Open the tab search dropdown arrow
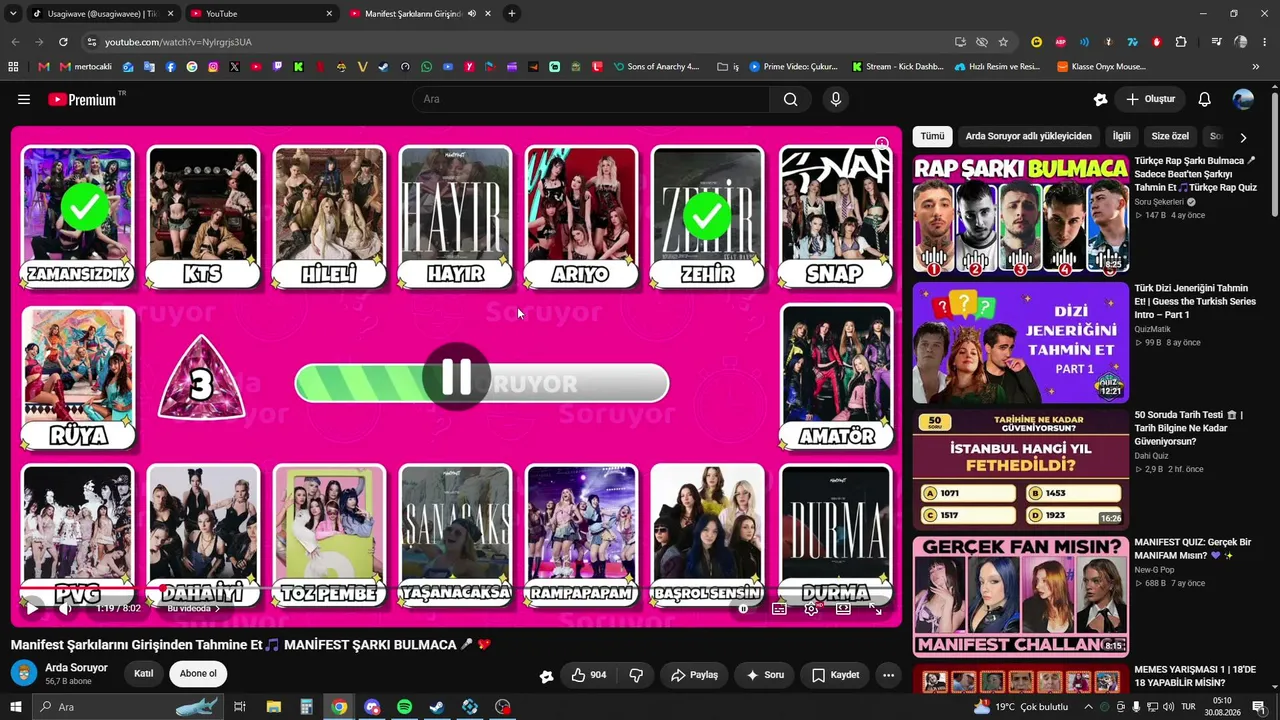Viewport: 1280px width, 720px height. coord(13,14)
